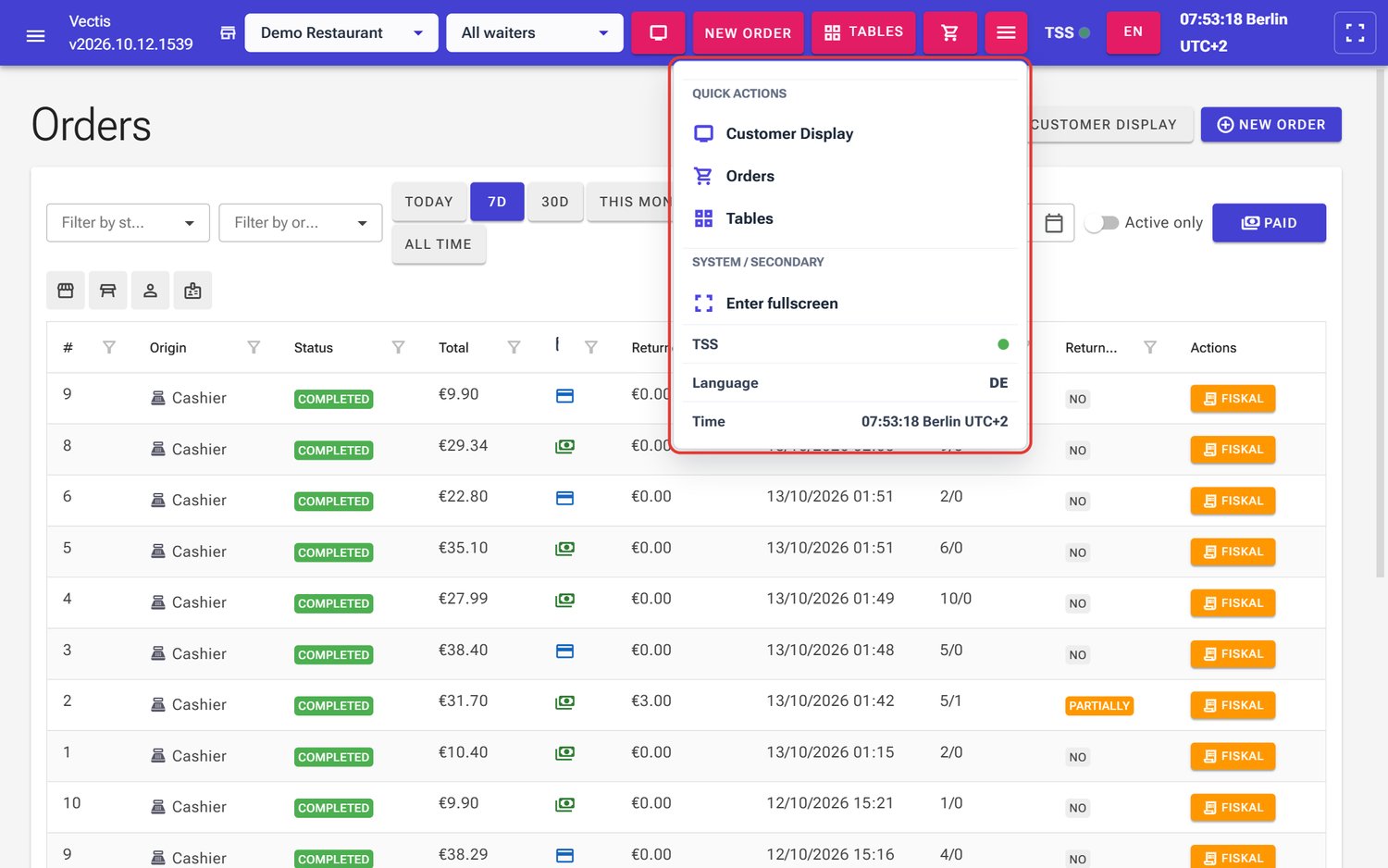Click the person origin filter icon

[150, 291]
